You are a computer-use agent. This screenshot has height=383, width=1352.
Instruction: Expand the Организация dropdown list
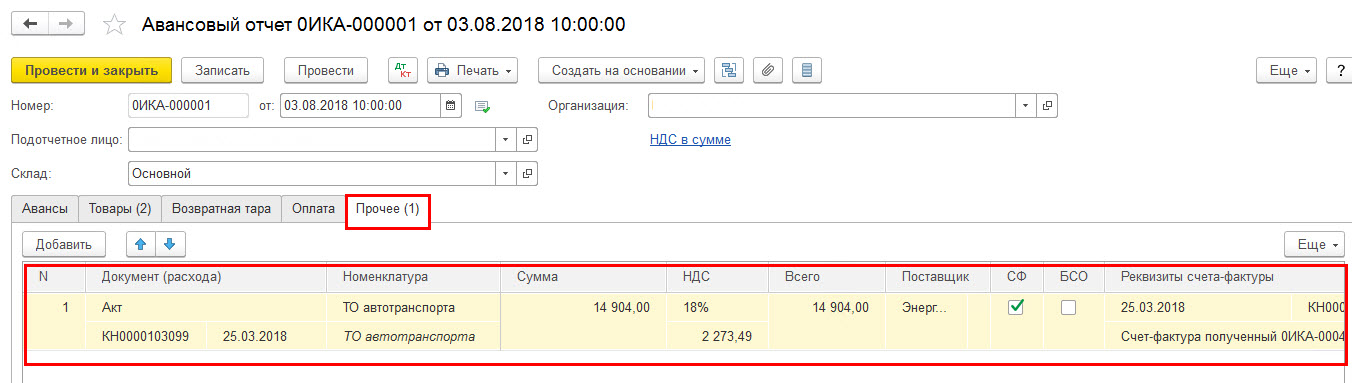click(1026, 105)
